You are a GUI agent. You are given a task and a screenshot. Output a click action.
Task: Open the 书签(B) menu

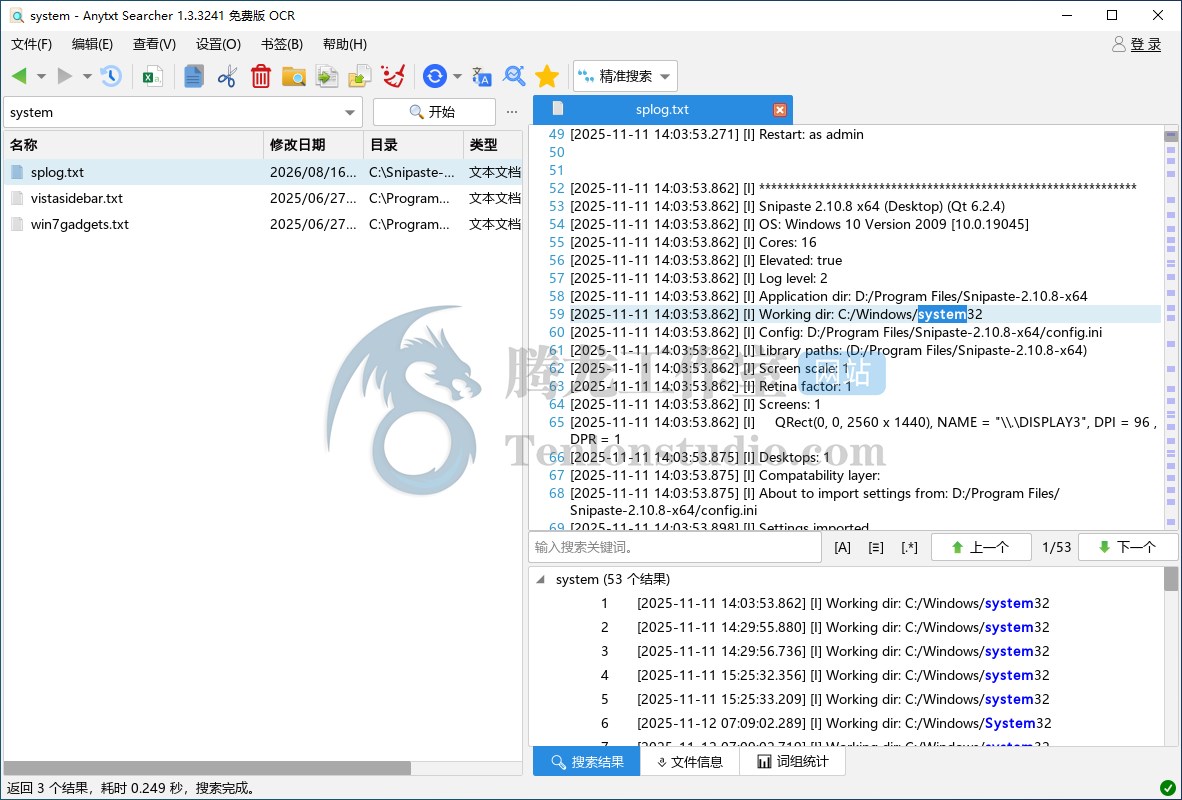click(282, 44)
